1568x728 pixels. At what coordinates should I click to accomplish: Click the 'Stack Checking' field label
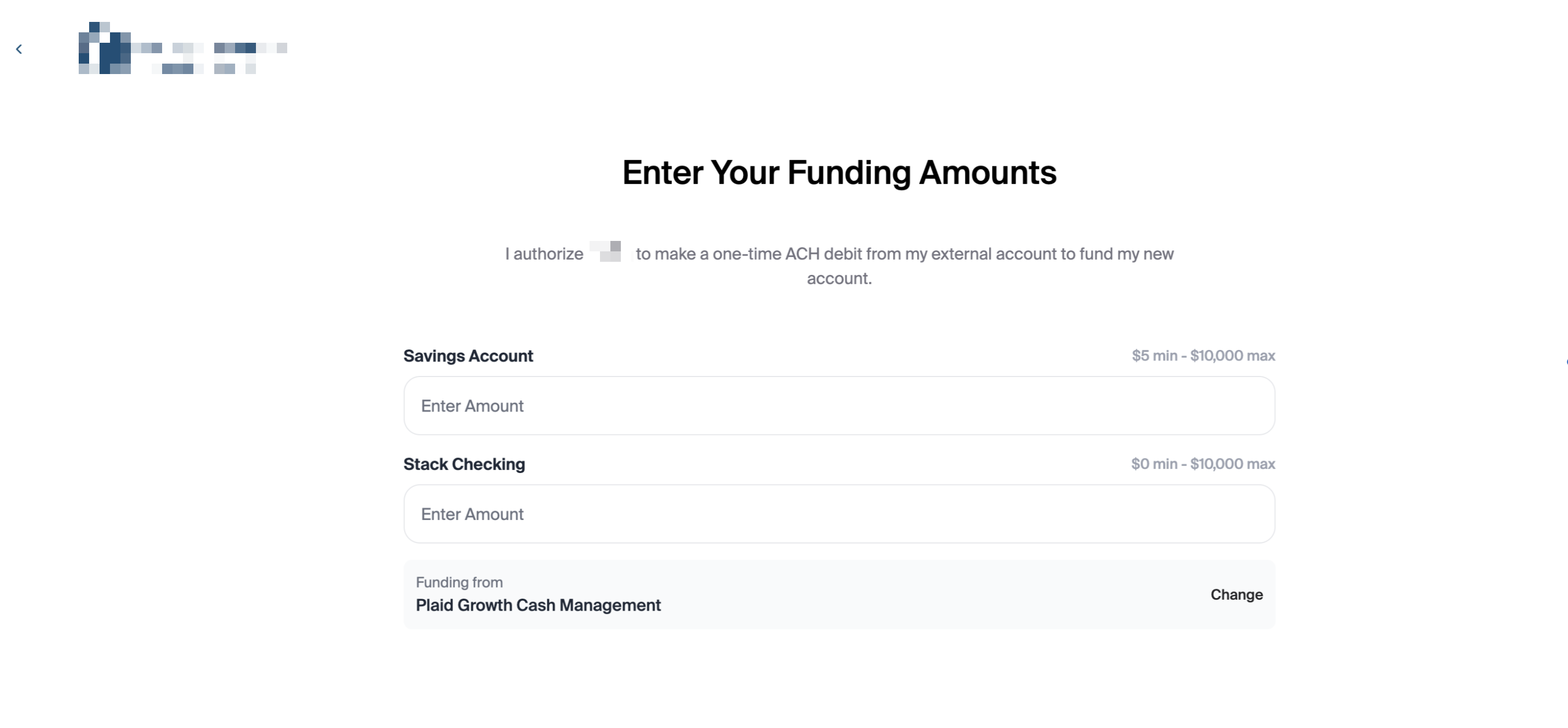click(464, 465)
